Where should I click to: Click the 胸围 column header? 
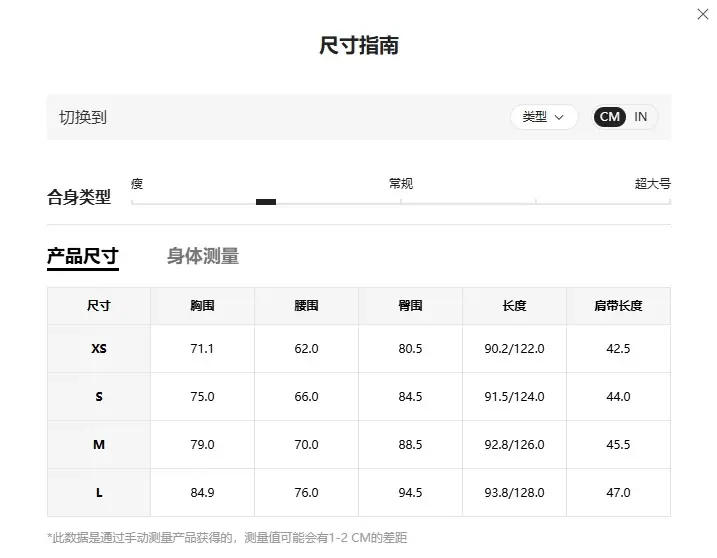click(x=203, y=306)
